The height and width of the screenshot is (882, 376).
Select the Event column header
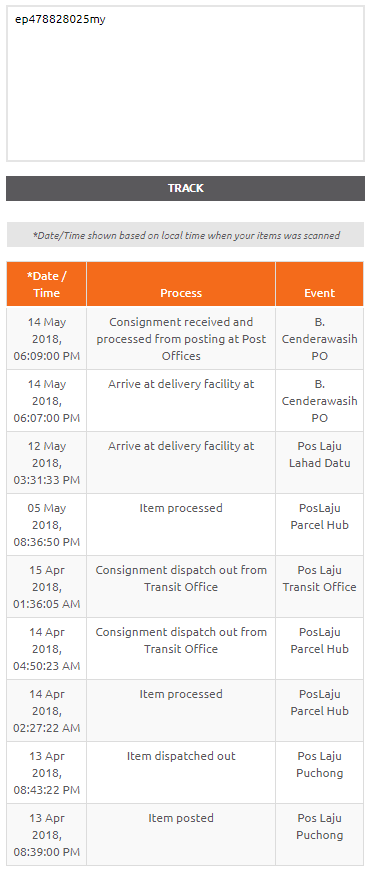click(320, 284)
